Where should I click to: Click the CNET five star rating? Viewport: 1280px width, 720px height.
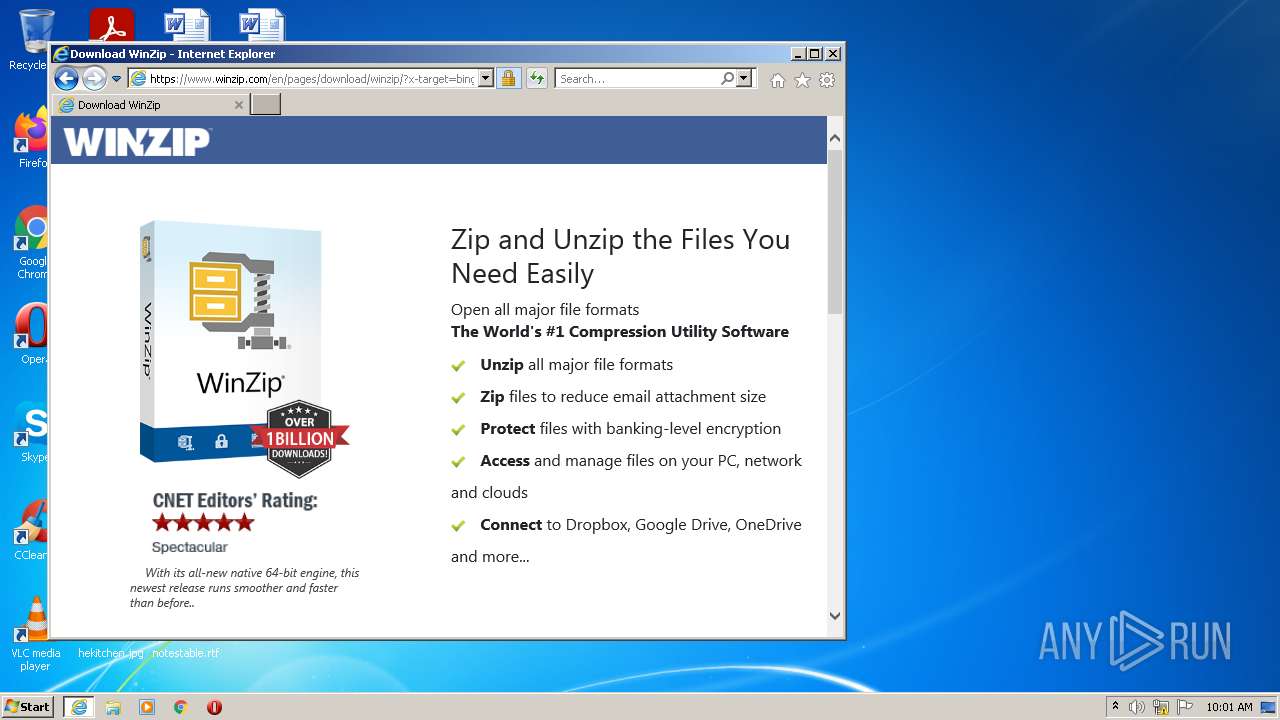click(203, 522)
